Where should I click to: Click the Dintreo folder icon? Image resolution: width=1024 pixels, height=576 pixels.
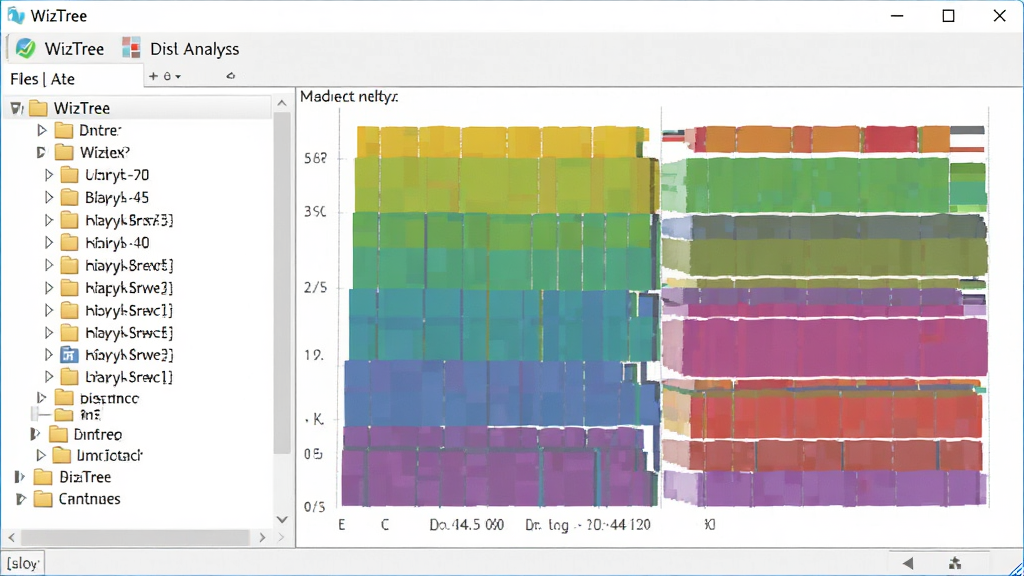[59, 434]
